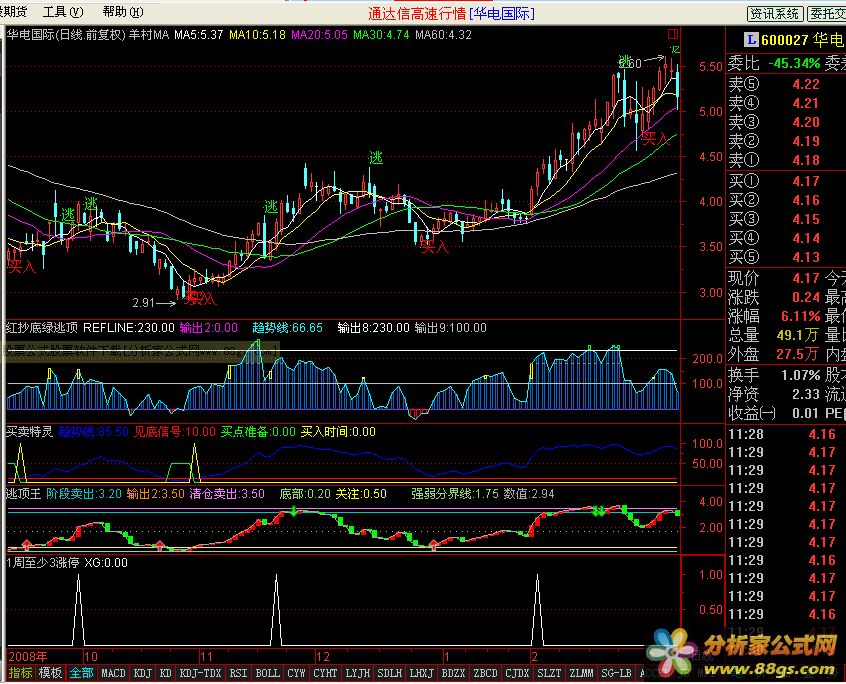The image size is (846, 684).
Task: Select the ZLMM indicator tab
Action: [x=582, y=673]
